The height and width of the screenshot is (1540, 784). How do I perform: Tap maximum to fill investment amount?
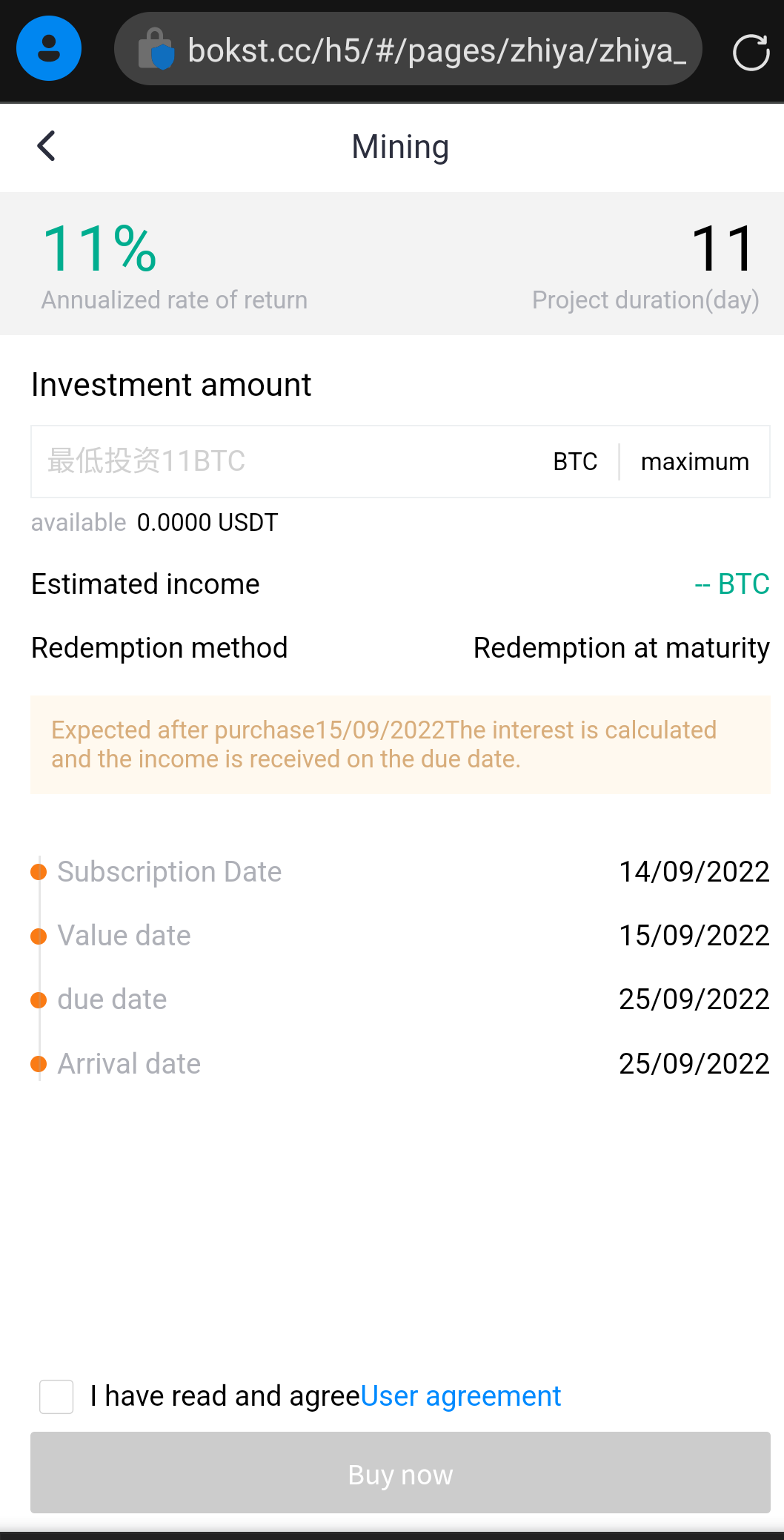coord(694,462)
